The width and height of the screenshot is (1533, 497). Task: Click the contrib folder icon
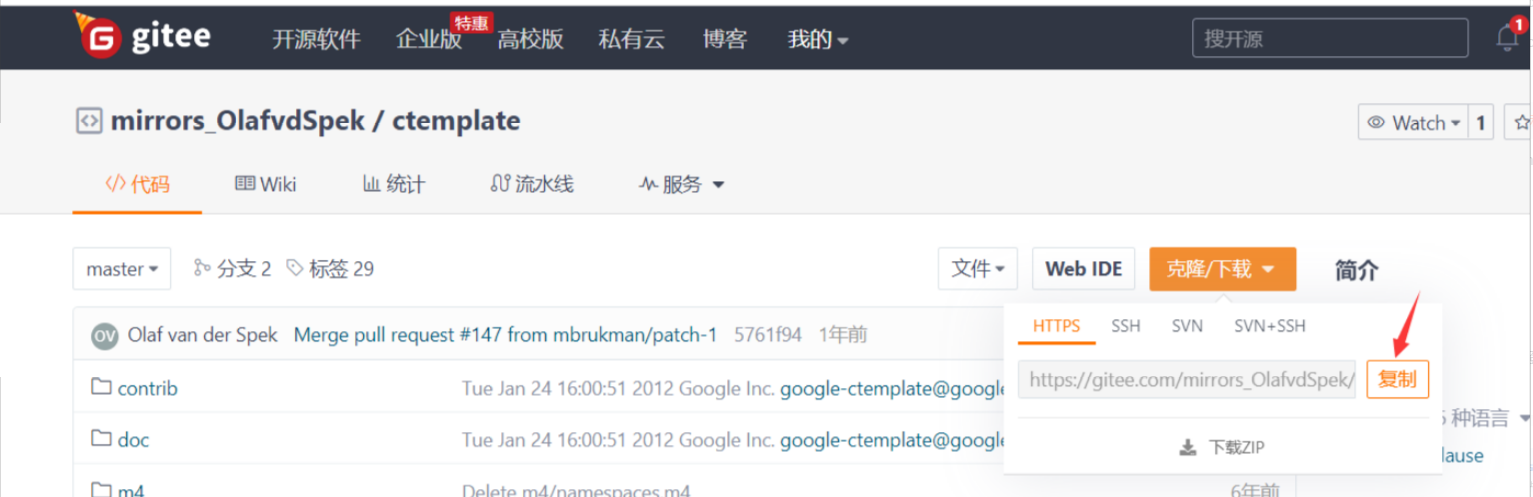click(101, 387)
